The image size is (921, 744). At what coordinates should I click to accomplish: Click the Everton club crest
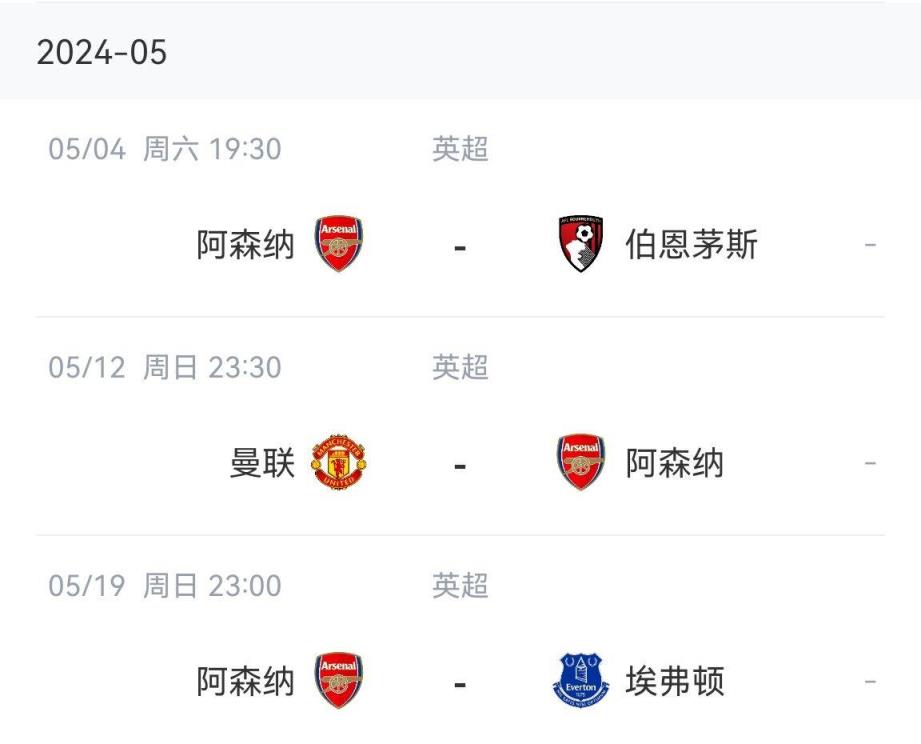coord(581,682)
